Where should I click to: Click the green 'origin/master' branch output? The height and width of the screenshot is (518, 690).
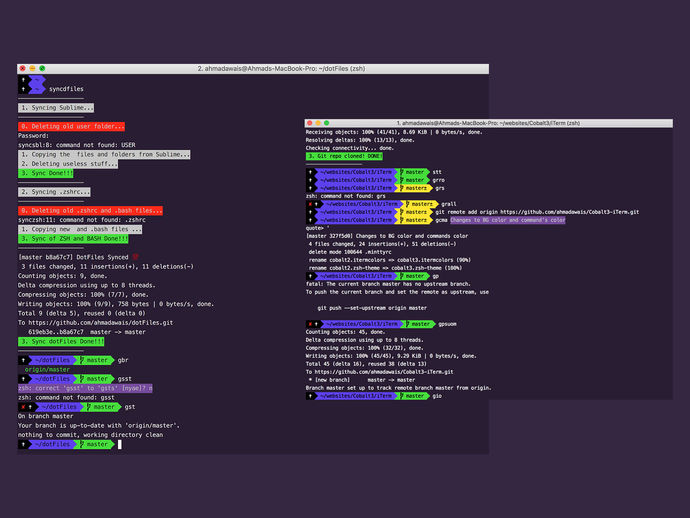pyautogui.click(x=47, y=370)
